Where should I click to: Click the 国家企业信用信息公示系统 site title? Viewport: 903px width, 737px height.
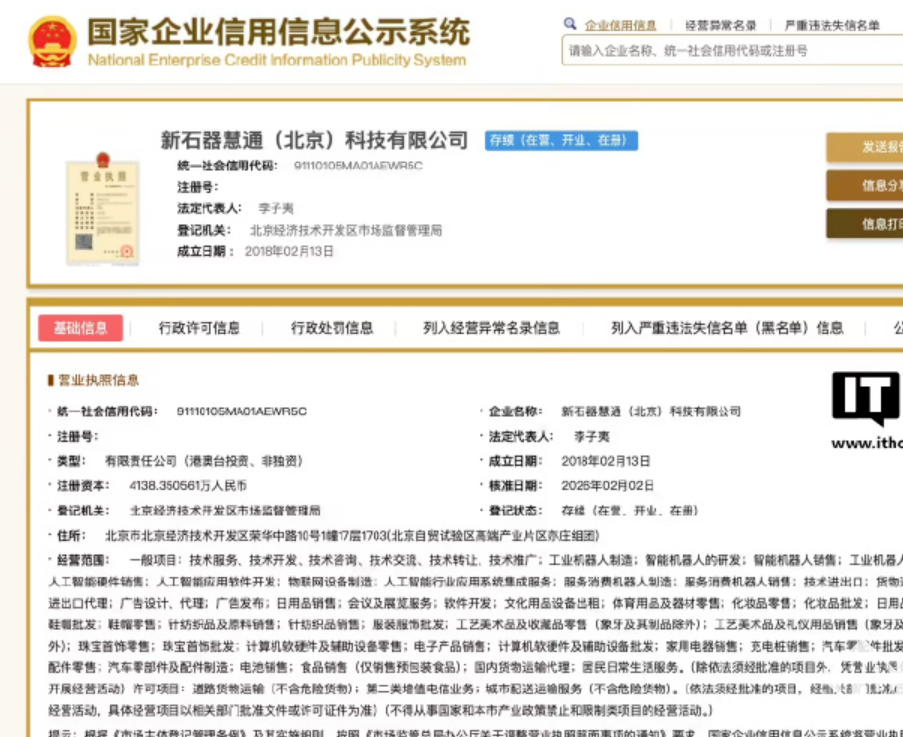277,32
